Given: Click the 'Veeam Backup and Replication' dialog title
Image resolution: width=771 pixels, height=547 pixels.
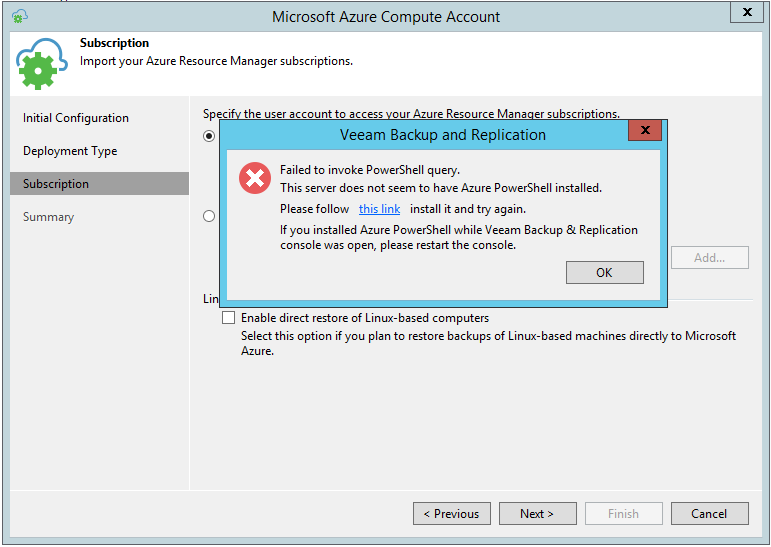Looking at the screenshot, I should [443, 135].
